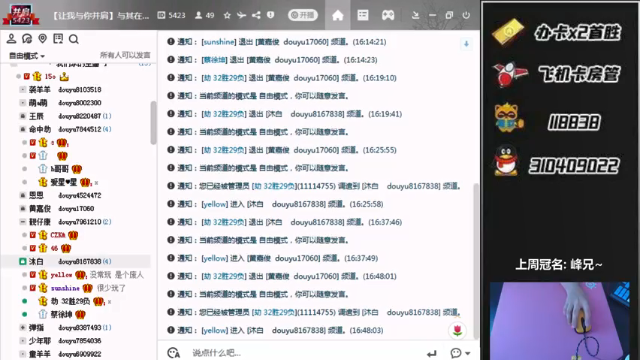Click the [yellow] link at 16:25:58

tap(214, 204)
